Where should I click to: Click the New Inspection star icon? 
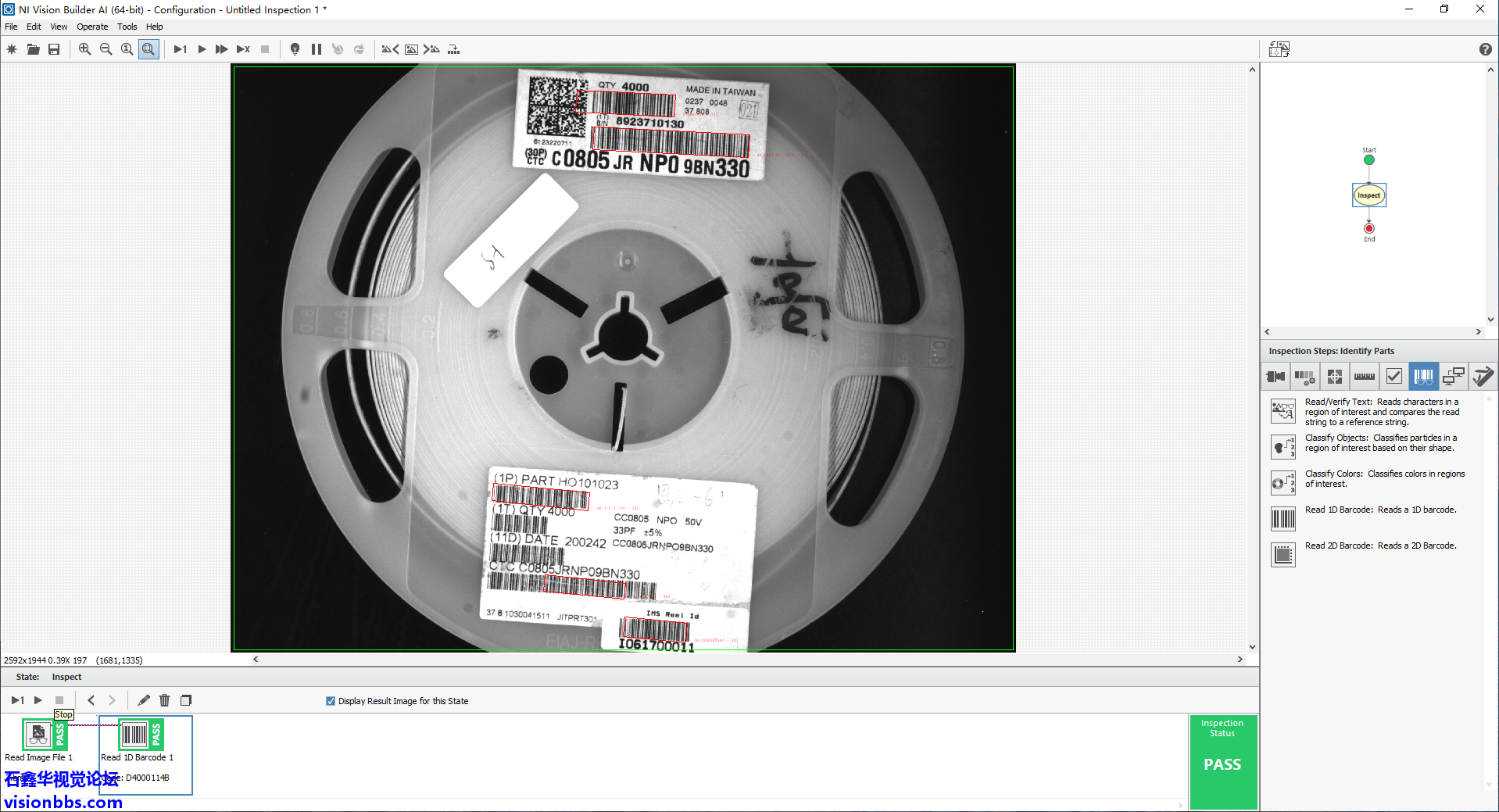click(12, 49)
